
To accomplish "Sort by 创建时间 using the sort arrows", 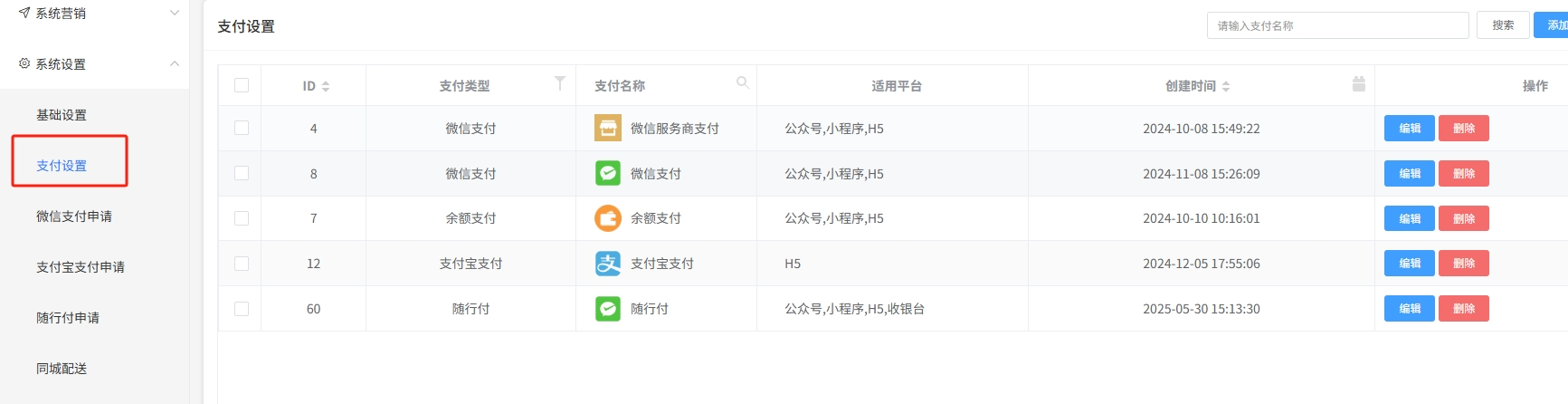I will click(x=1226, y=86).
